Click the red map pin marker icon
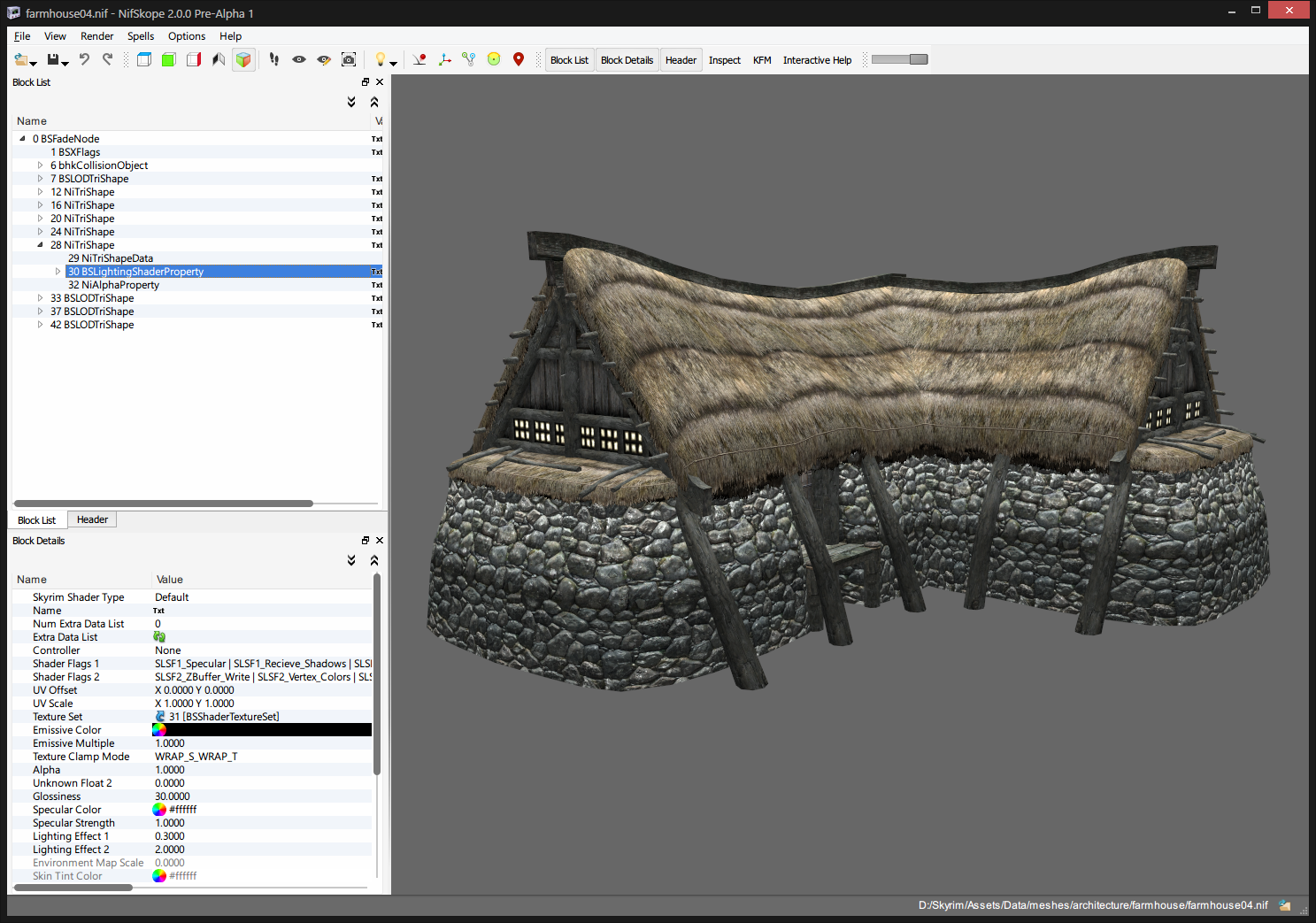 coord(519,59)
